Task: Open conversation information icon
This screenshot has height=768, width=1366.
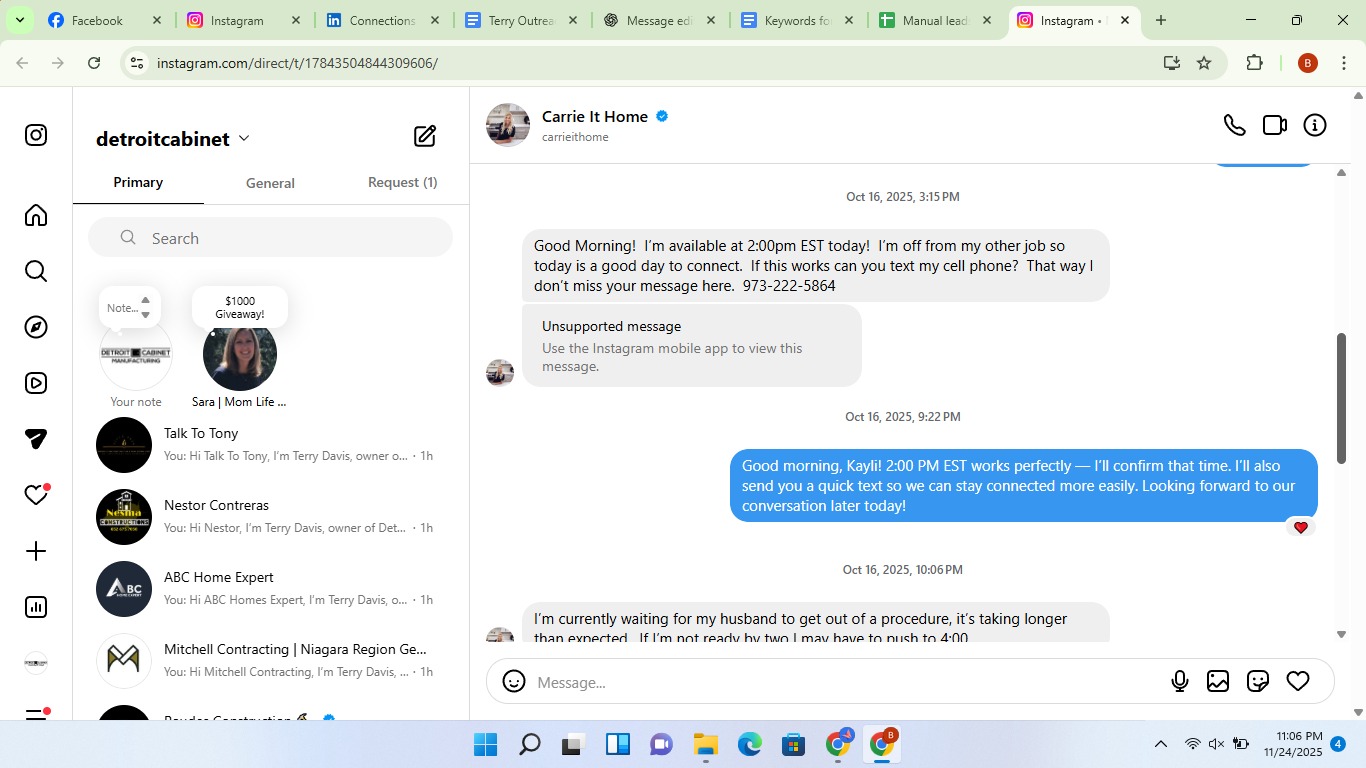Action: pos(1315,125)
